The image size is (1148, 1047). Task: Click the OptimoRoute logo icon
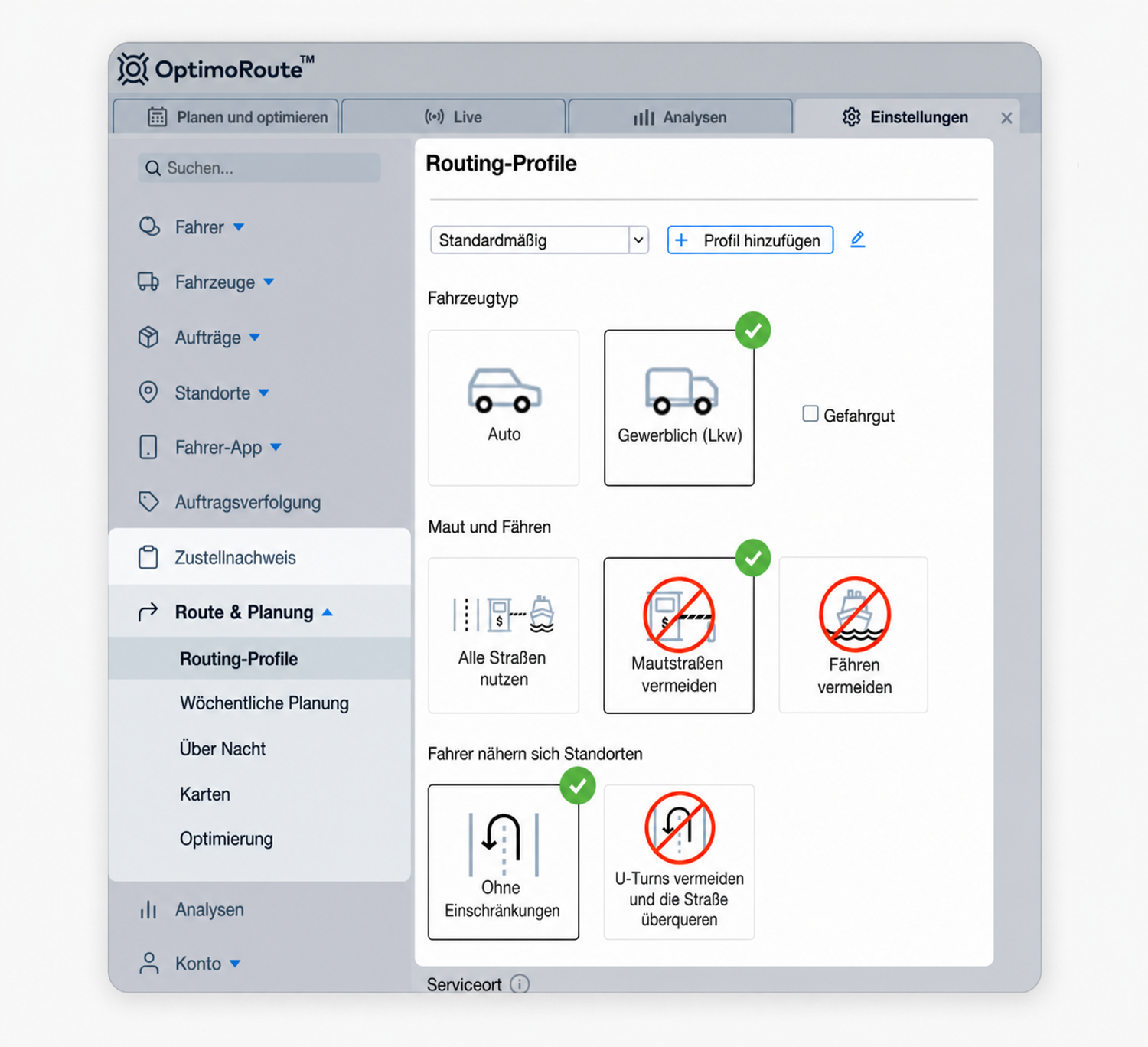133,69
